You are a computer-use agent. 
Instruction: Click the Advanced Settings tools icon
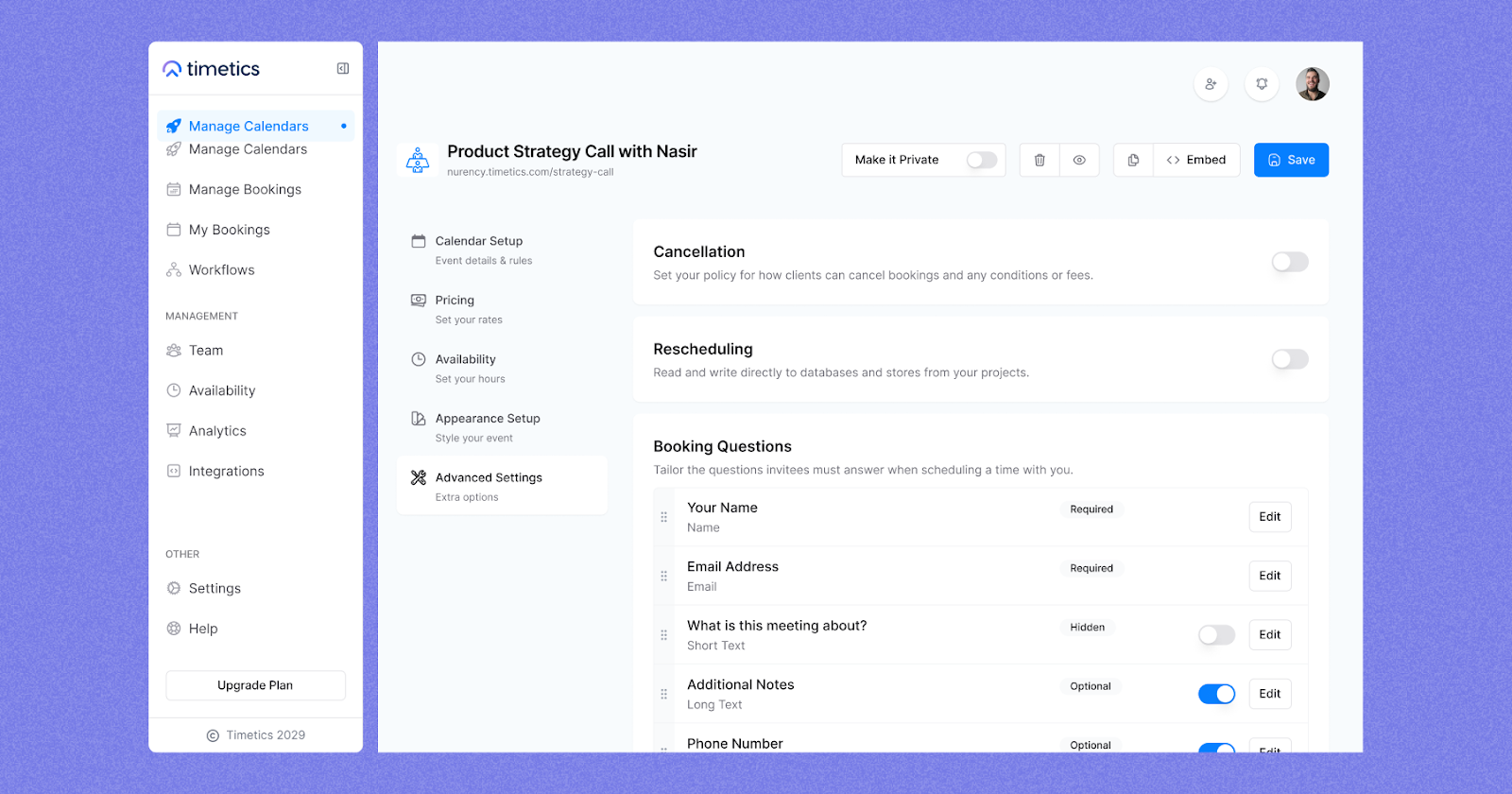418,477
